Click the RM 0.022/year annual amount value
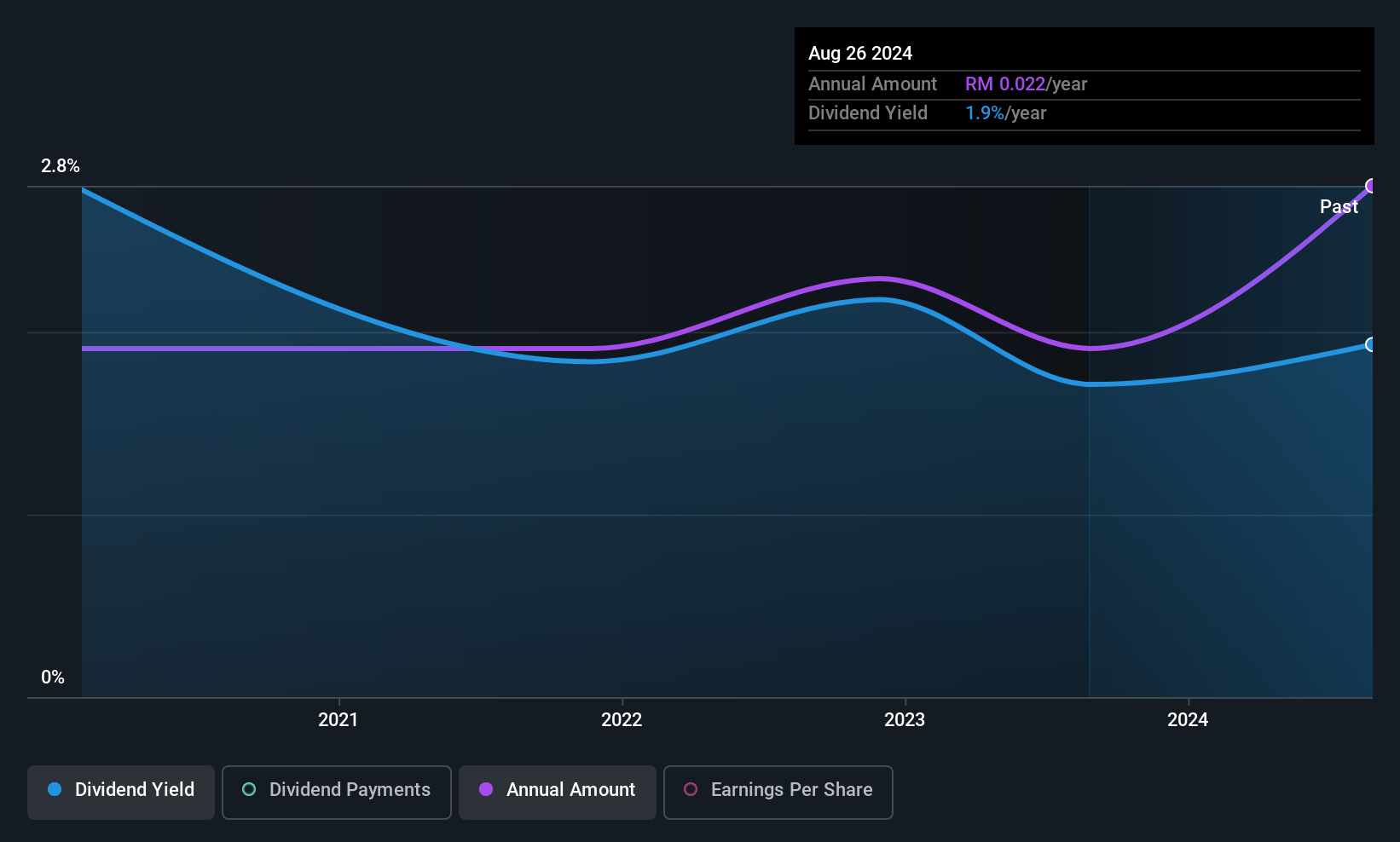 [1027, 84]
